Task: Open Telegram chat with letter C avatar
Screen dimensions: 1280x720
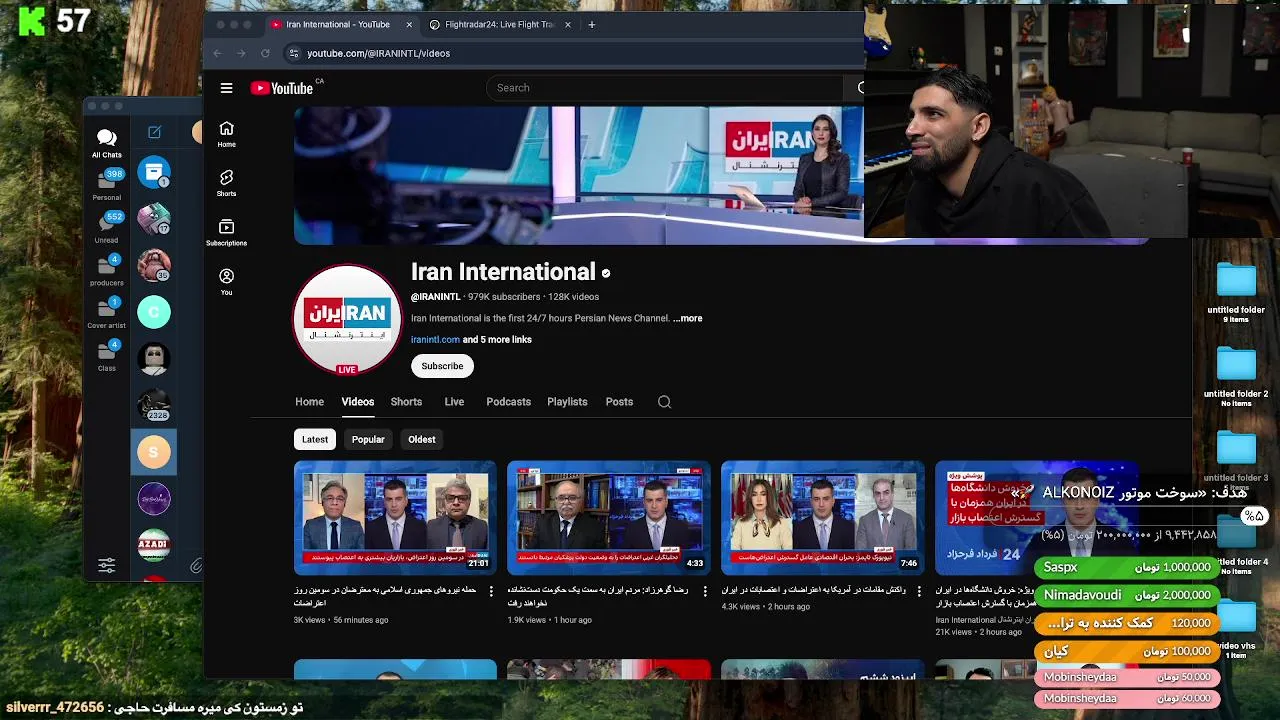Action: tap(154, 312)
